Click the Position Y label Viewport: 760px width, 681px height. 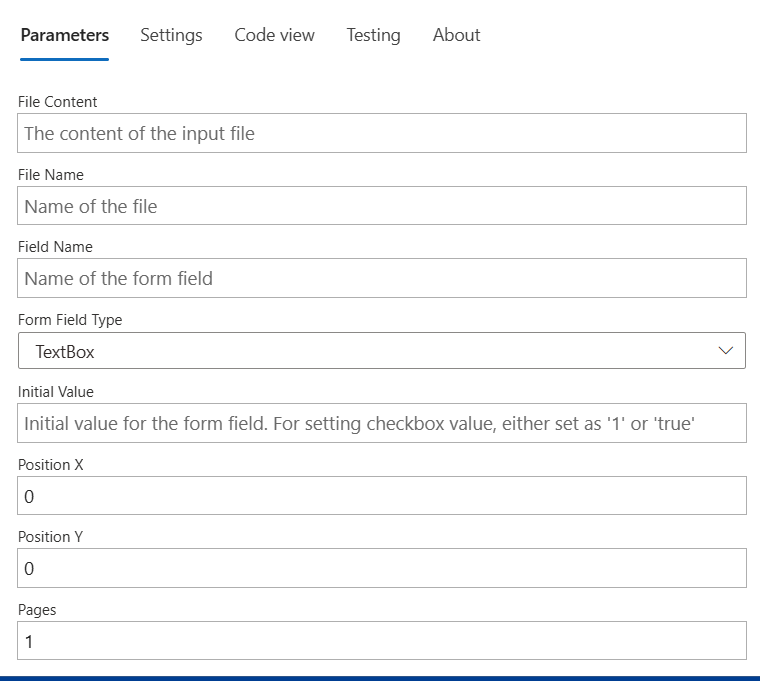[x=50, y=537]
